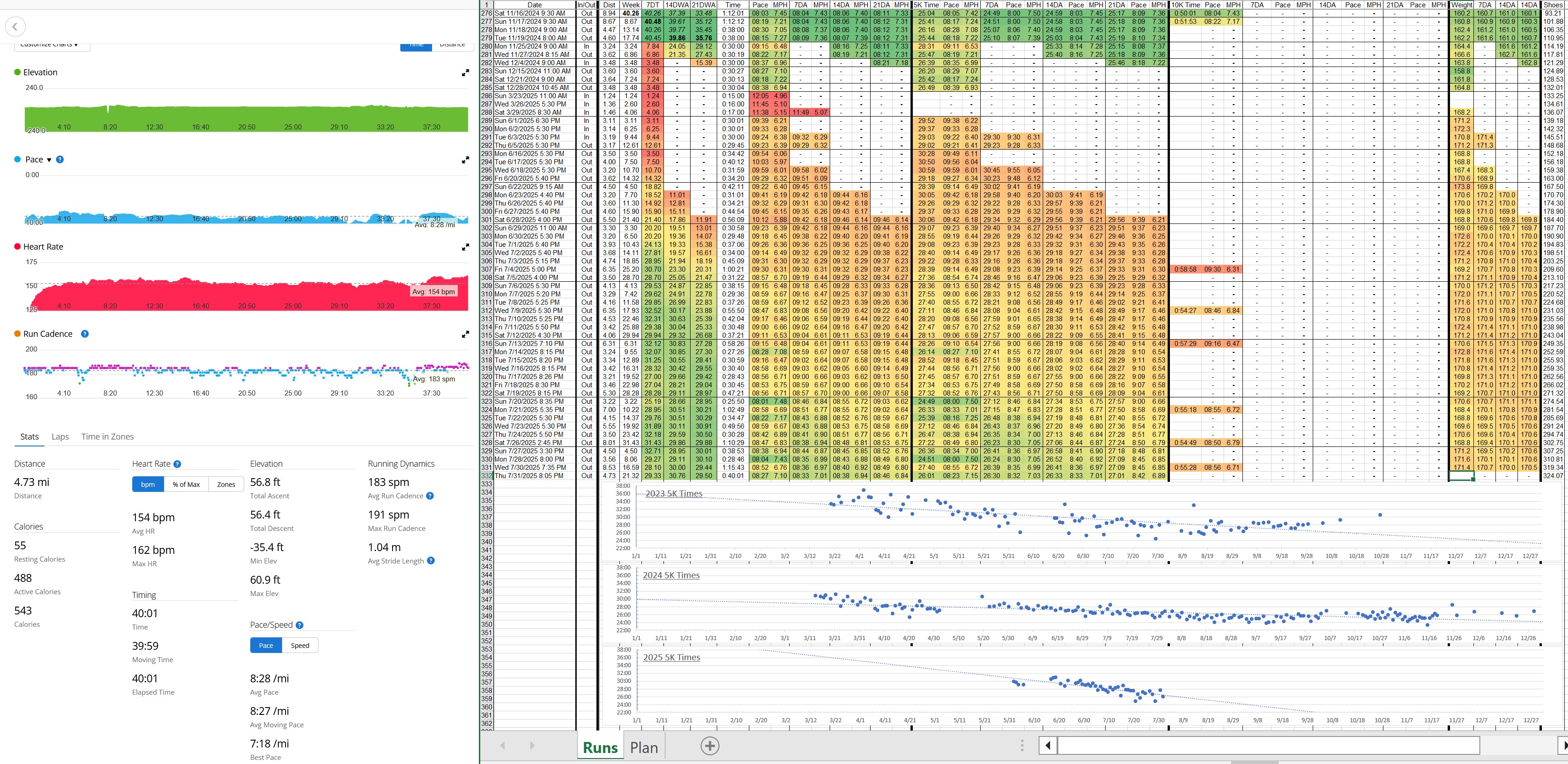Select Pace in Pace/Speed toggle
This screenshot has width=1568, height=764.
pyautogui.click(x=266, y=646)
